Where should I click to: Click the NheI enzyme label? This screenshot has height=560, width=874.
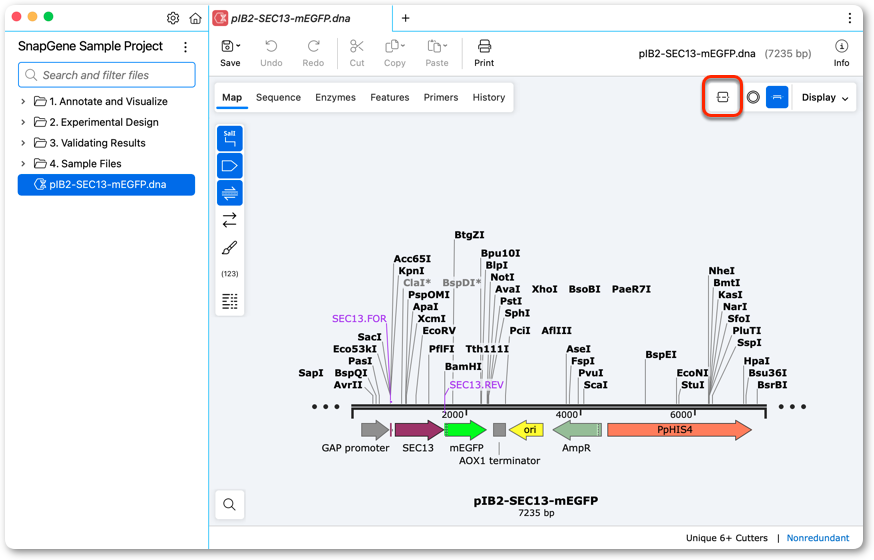coord(722,271)
